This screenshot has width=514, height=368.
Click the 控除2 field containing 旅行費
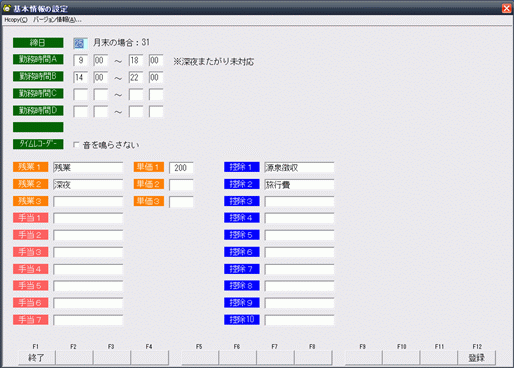(x=299, y=184)
